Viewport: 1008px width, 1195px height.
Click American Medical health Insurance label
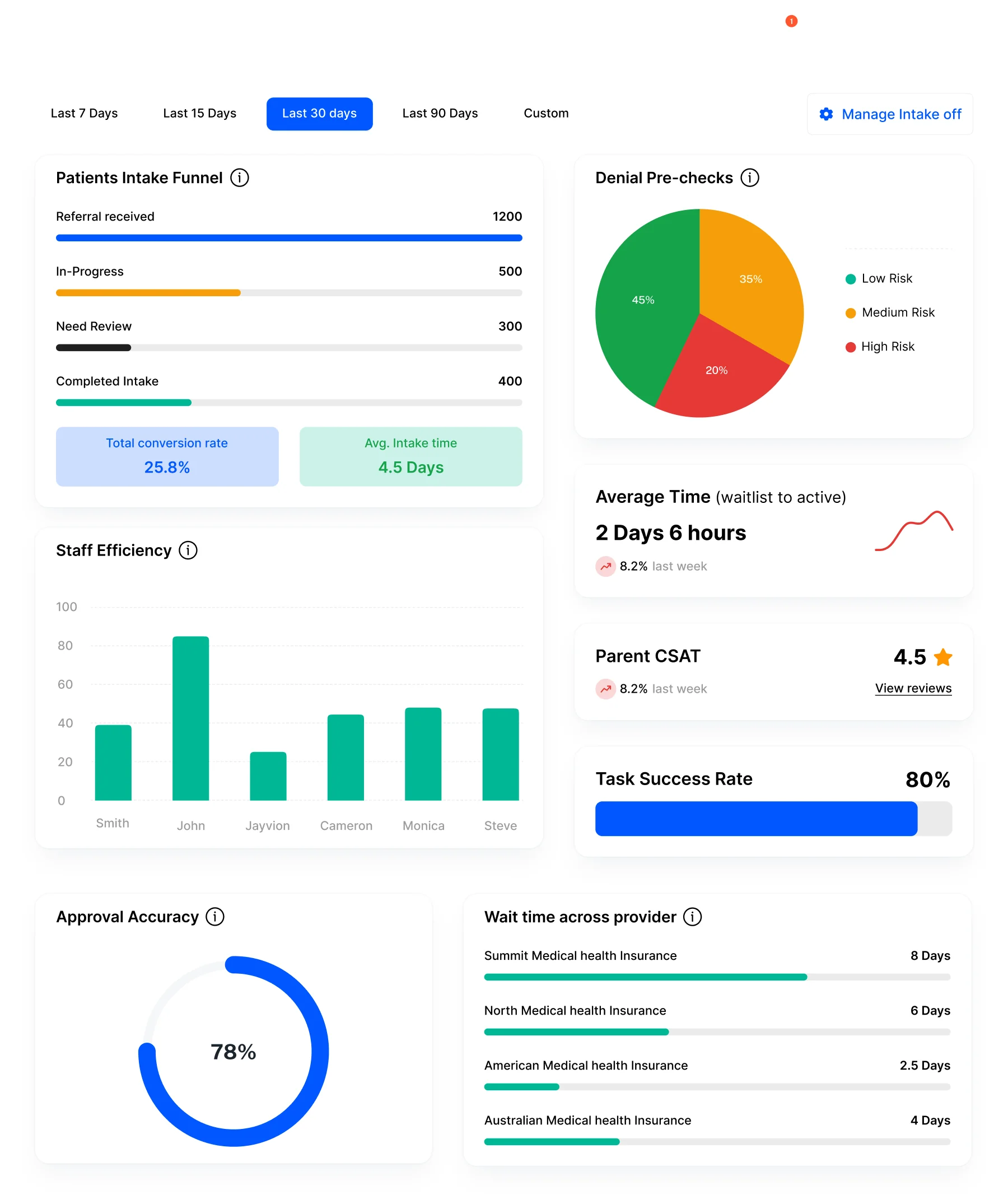tap(586, 1065)
